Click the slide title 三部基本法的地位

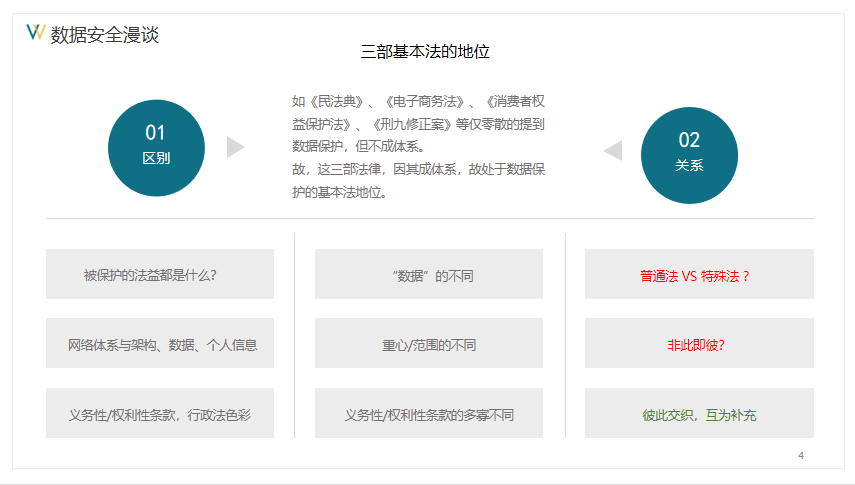[425, 52]
